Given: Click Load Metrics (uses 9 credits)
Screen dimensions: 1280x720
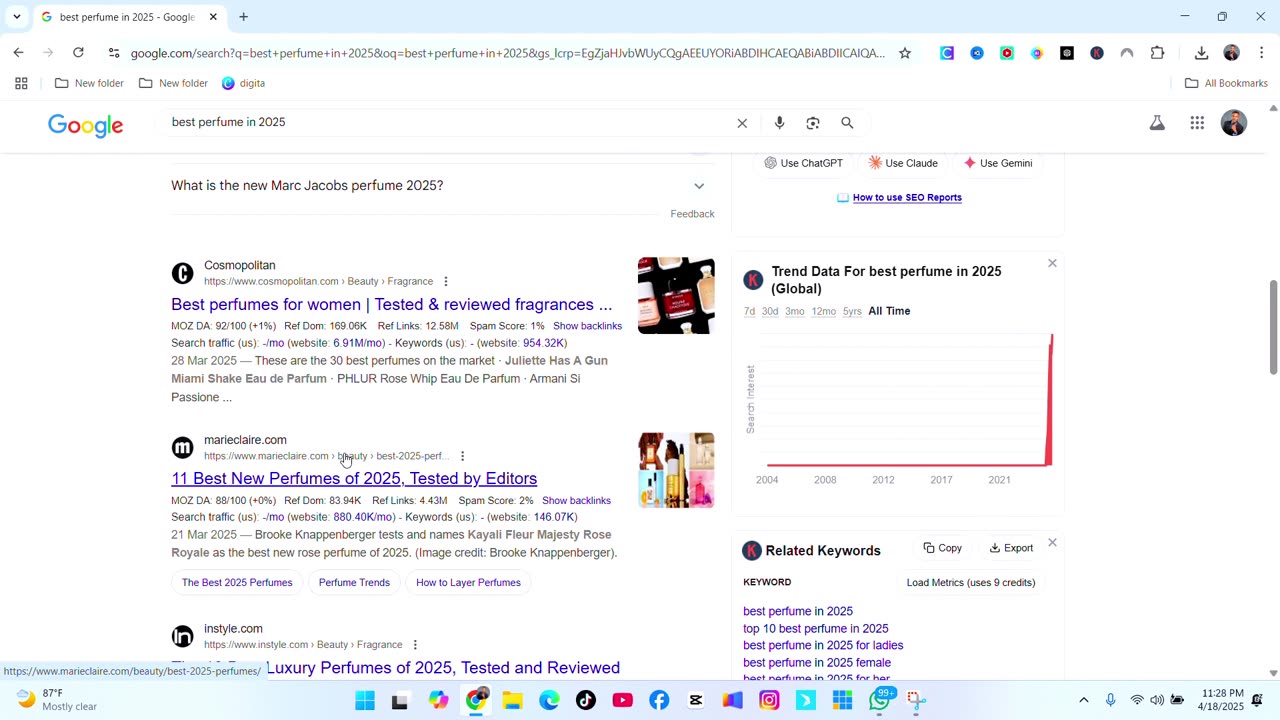Looking at the screenshot, I should click(x=971, y=583).
